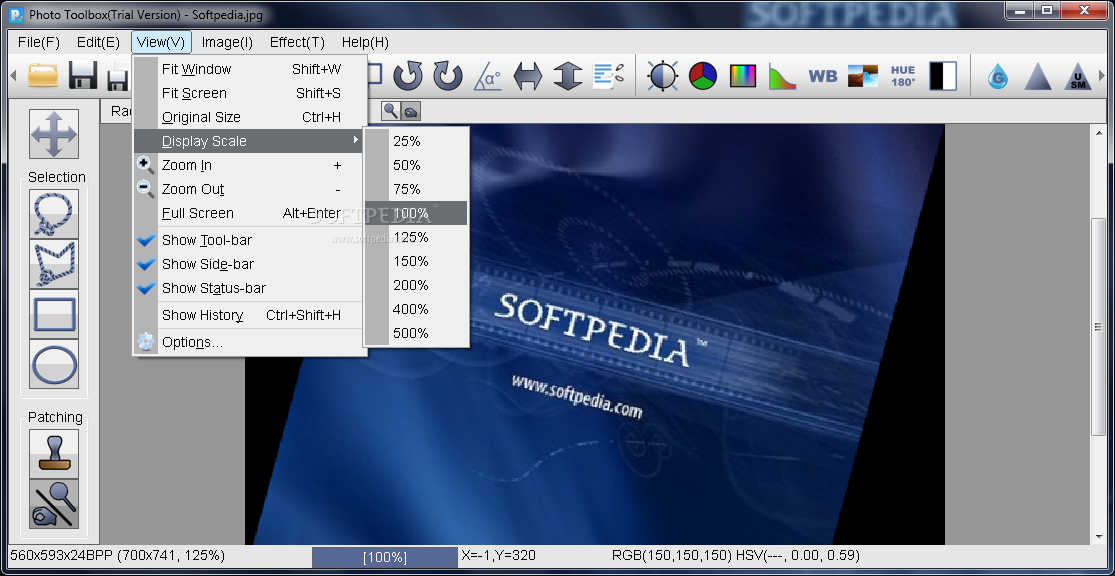Select Original Size menu entry
Screen dimensions: 1115x576
250,117
